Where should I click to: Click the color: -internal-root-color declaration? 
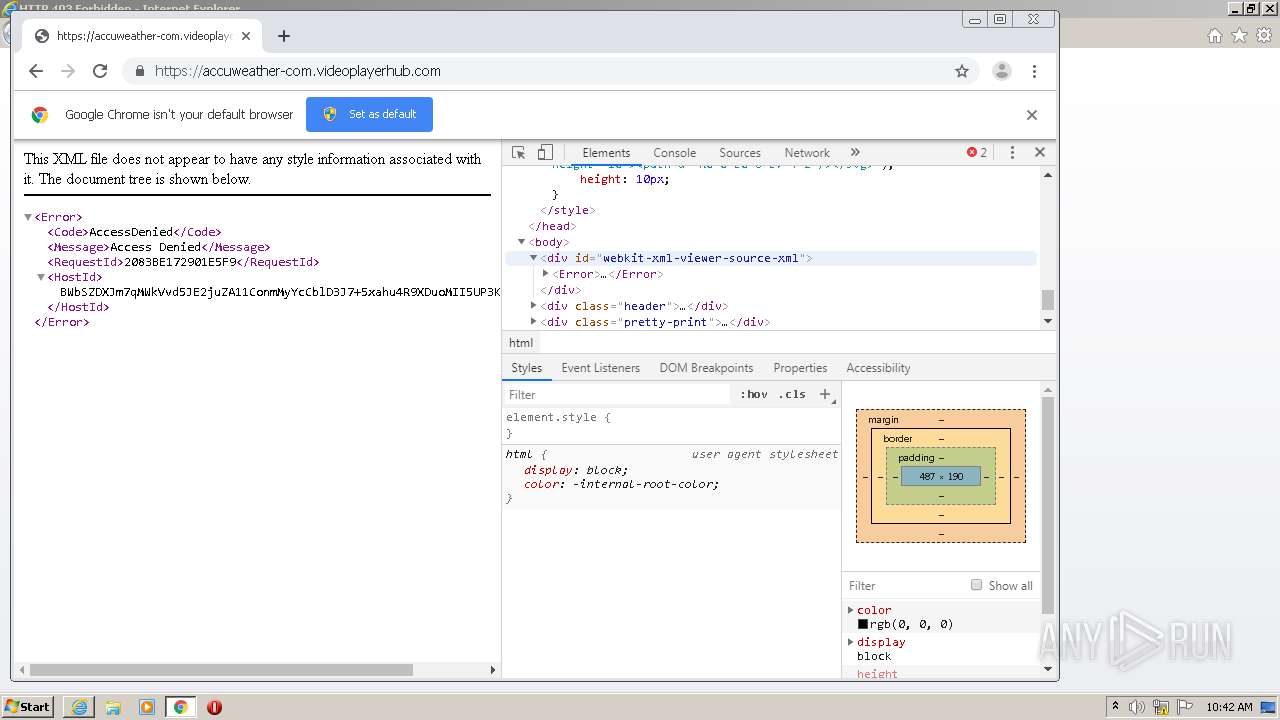coord(621,484)
